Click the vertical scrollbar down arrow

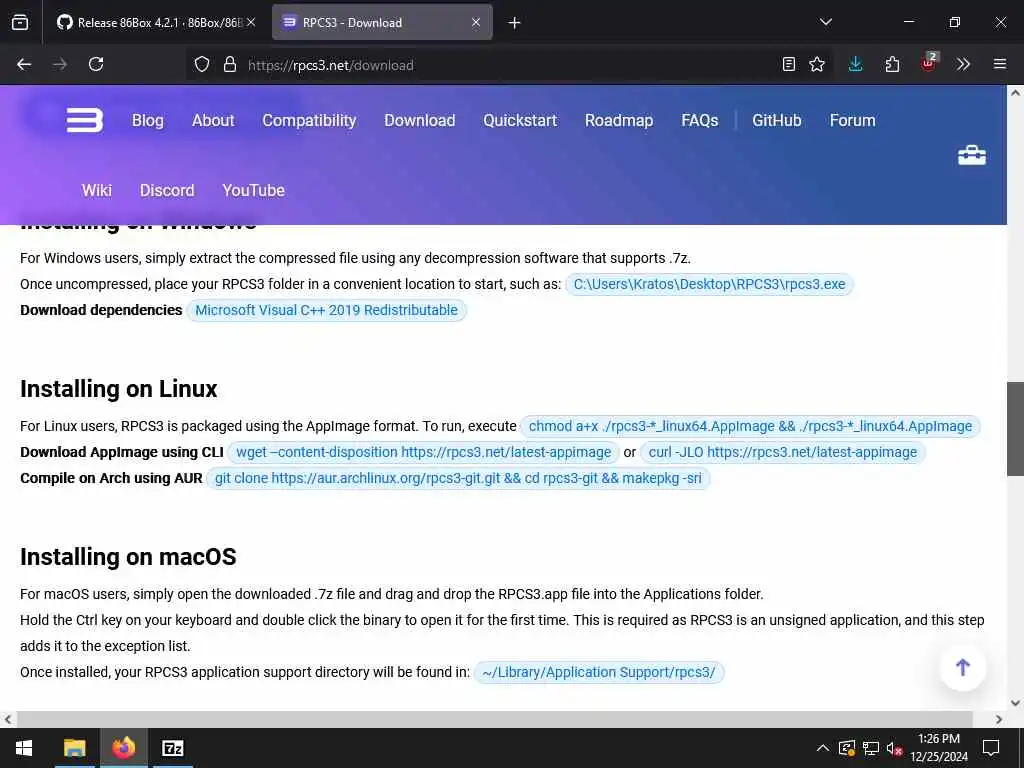coord(1015,703)
